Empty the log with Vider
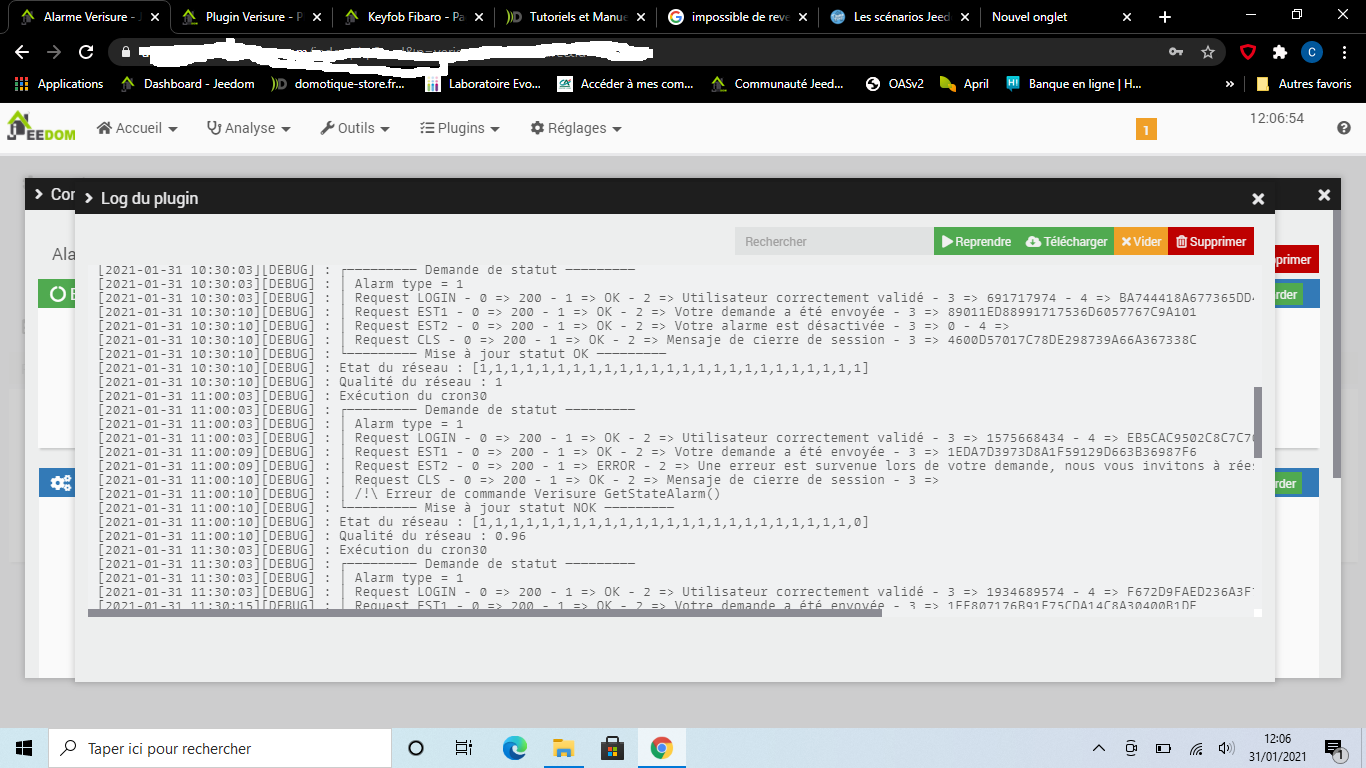The height and width of the screenshot is (768, 1366). (x=1141, y=241)
